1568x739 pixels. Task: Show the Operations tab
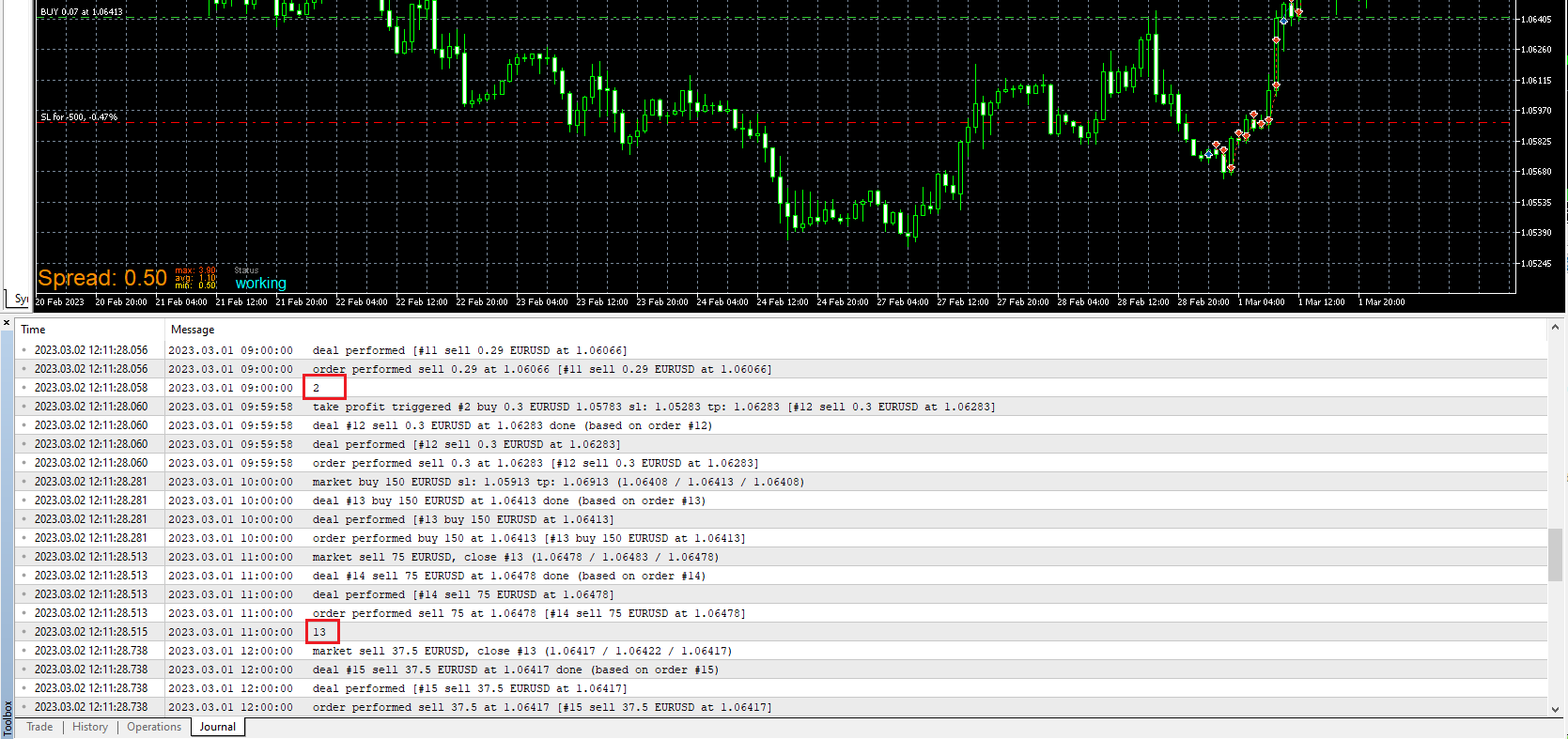click(154, 727)
